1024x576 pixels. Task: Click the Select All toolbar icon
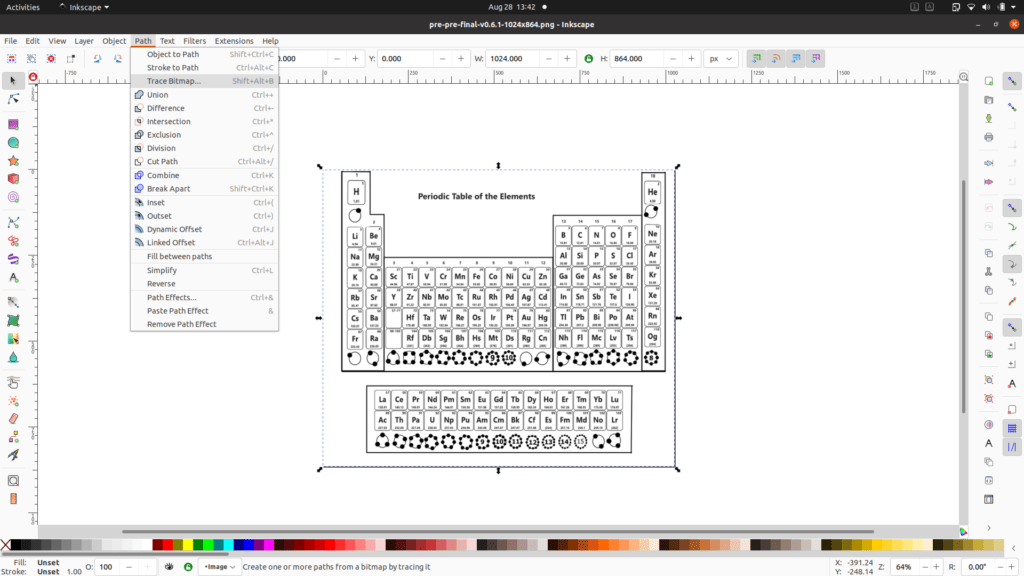click(12, 58)
